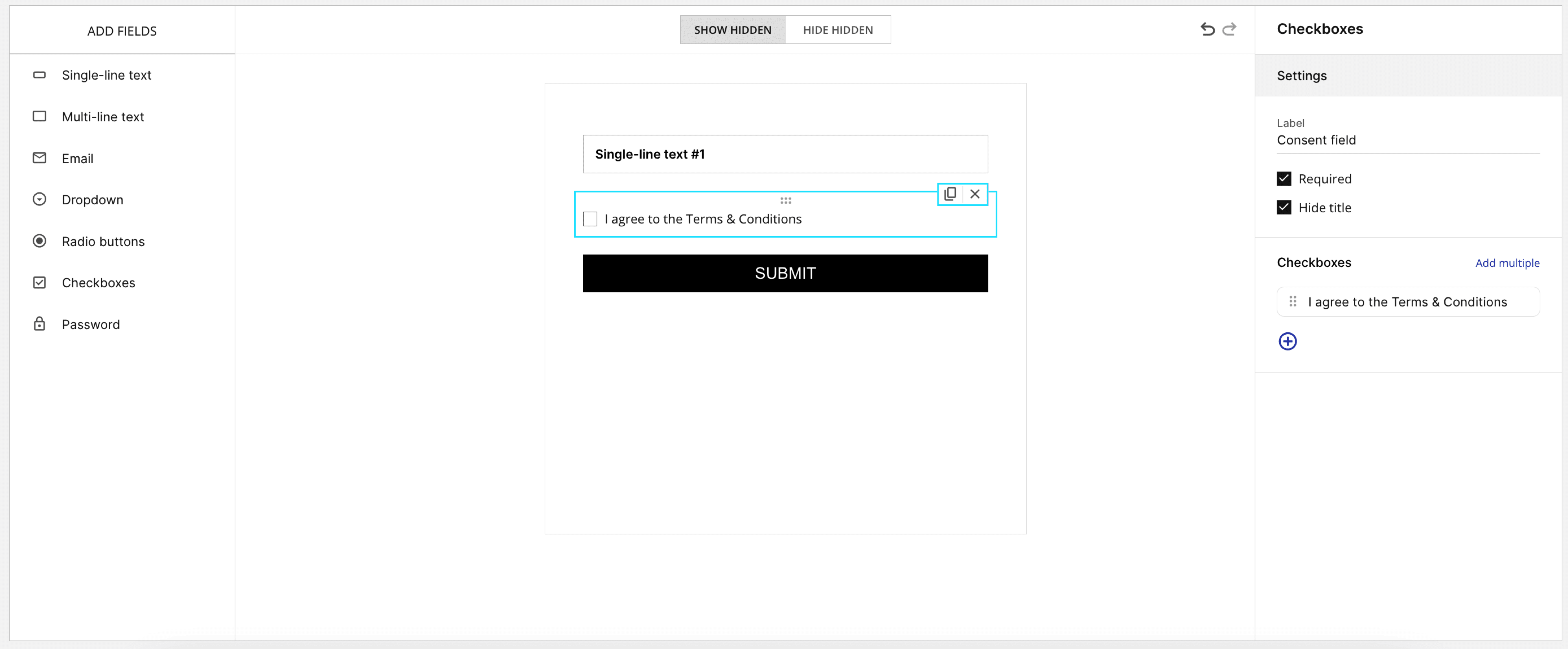Switch to the SHOW HIDDEN tab
Screen dimensions: 1568x649
pyautogui.click(x=732, y=29)
